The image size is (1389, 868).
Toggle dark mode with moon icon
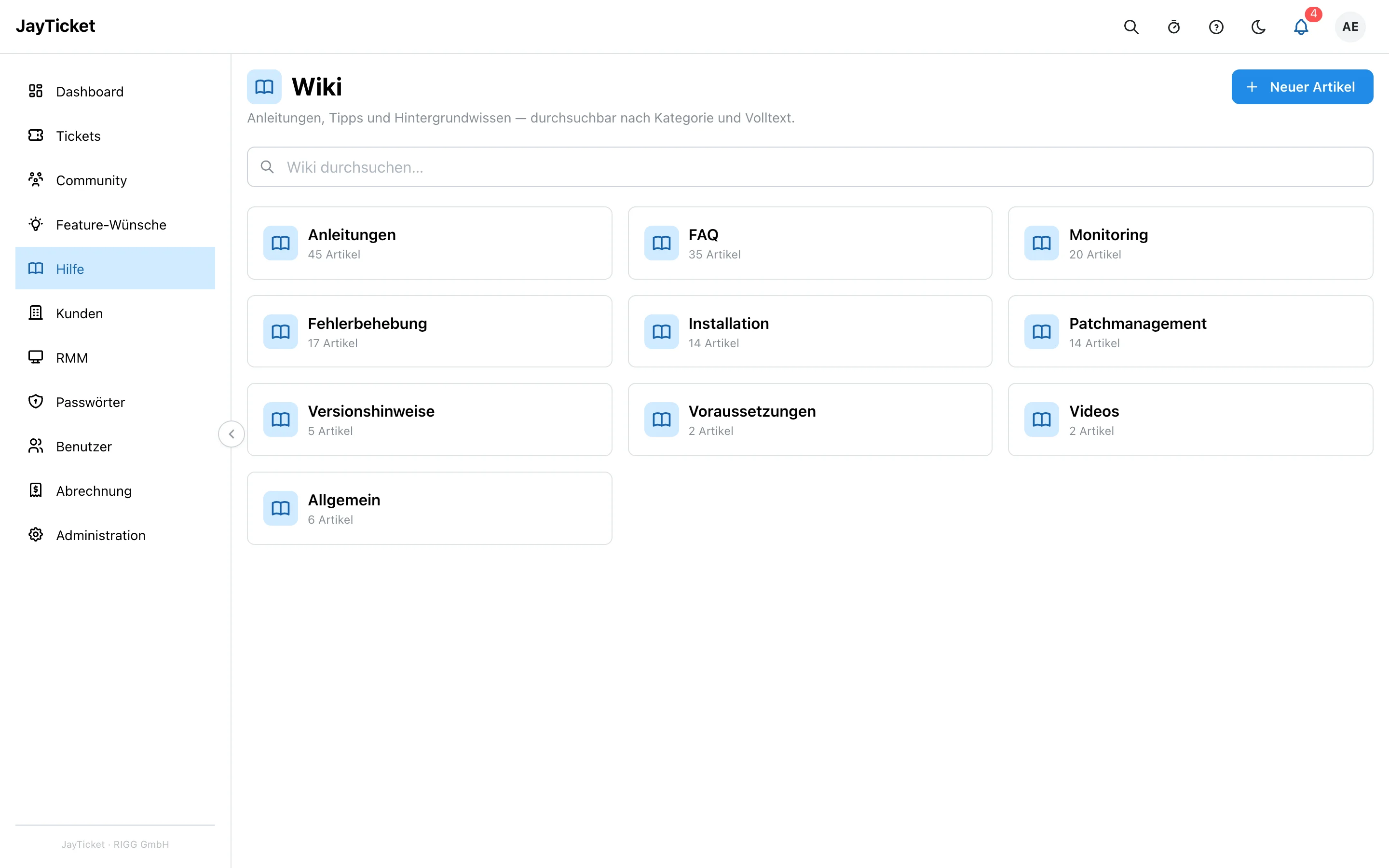point(1258,27)
